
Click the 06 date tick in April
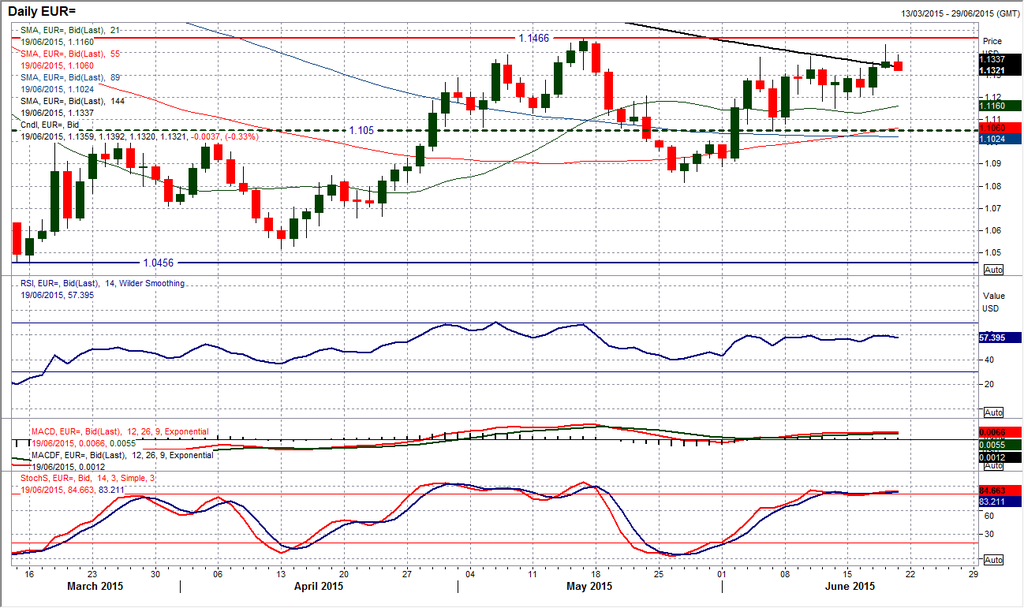click(217, 574)
